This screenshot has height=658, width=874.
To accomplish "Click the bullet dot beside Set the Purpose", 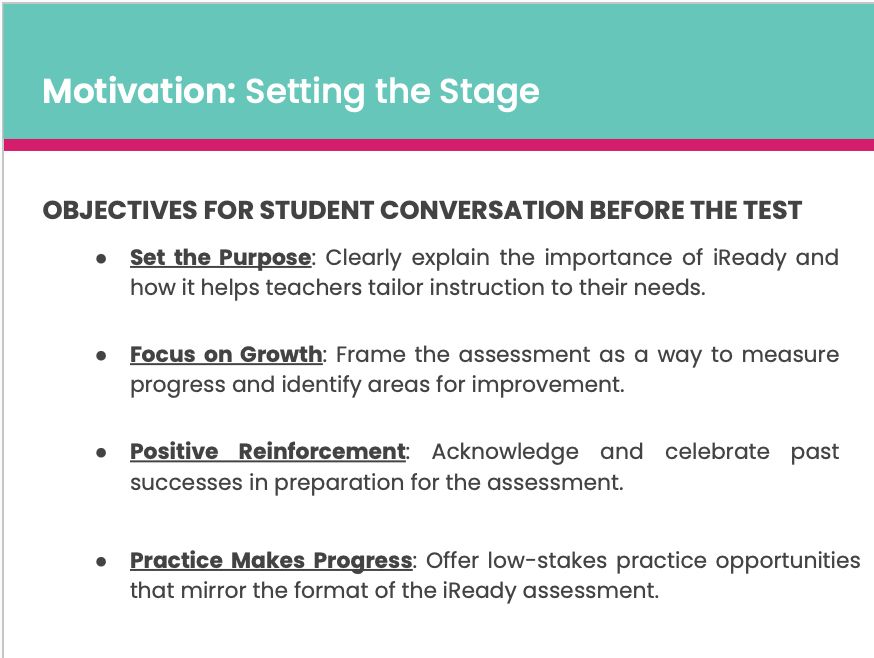I will click(101, 258).
